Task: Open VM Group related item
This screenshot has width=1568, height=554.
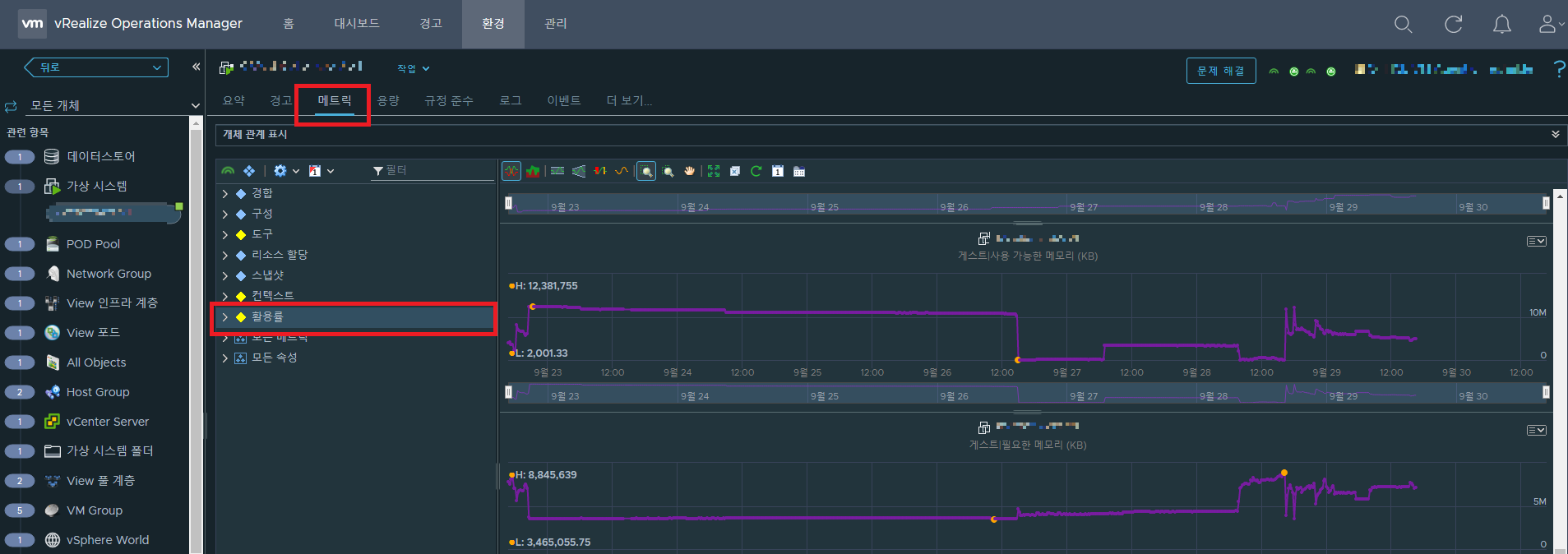Action: click(x=95, y=510)
